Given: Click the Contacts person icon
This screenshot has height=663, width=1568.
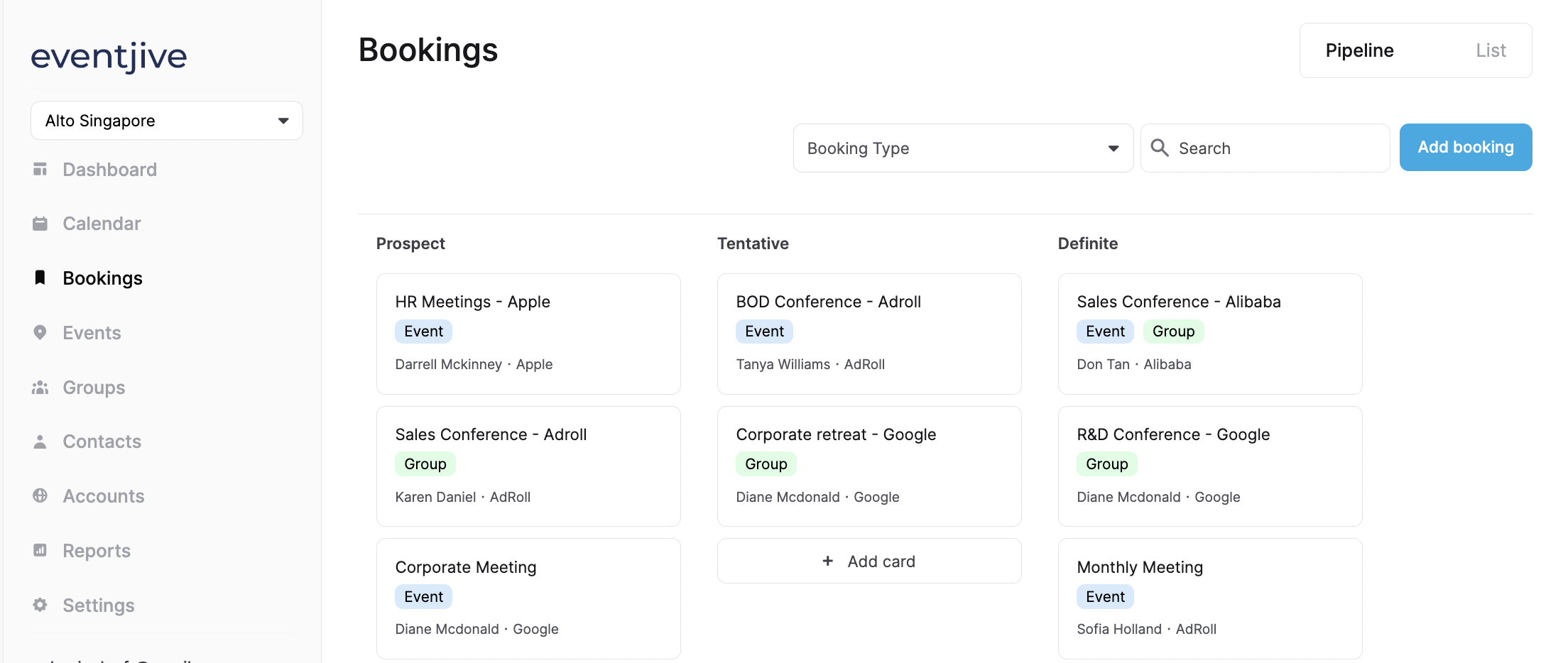Looking at the screenshot, I should (40, 442).
